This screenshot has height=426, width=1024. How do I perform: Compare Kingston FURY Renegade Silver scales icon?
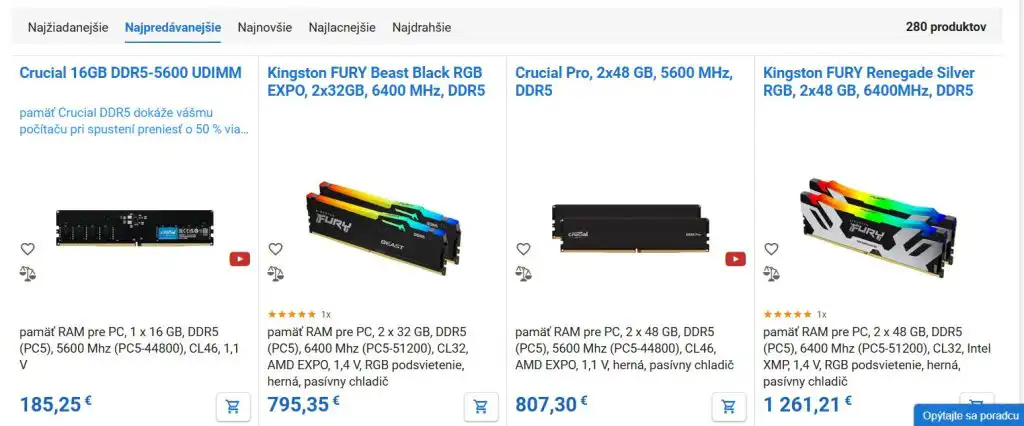pyautogui.click(x=771, y=273)
